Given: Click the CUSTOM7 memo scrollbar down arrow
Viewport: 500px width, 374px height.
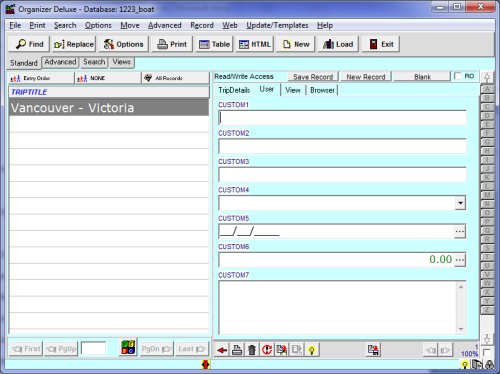Looking at the screenshot, I should (461, 329).
